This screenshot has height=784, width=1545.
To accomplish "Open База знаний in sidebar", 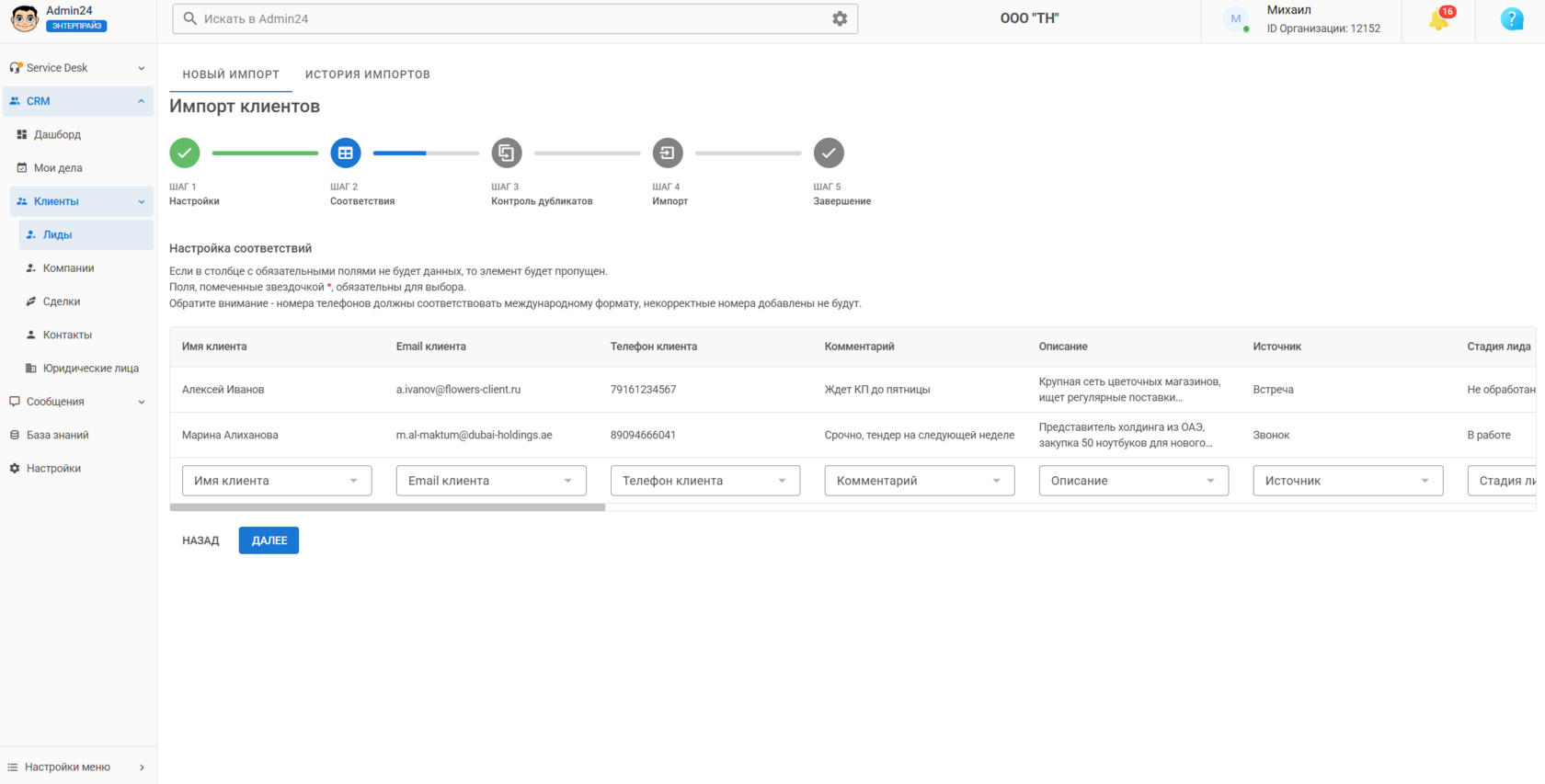I will [78, 435].
